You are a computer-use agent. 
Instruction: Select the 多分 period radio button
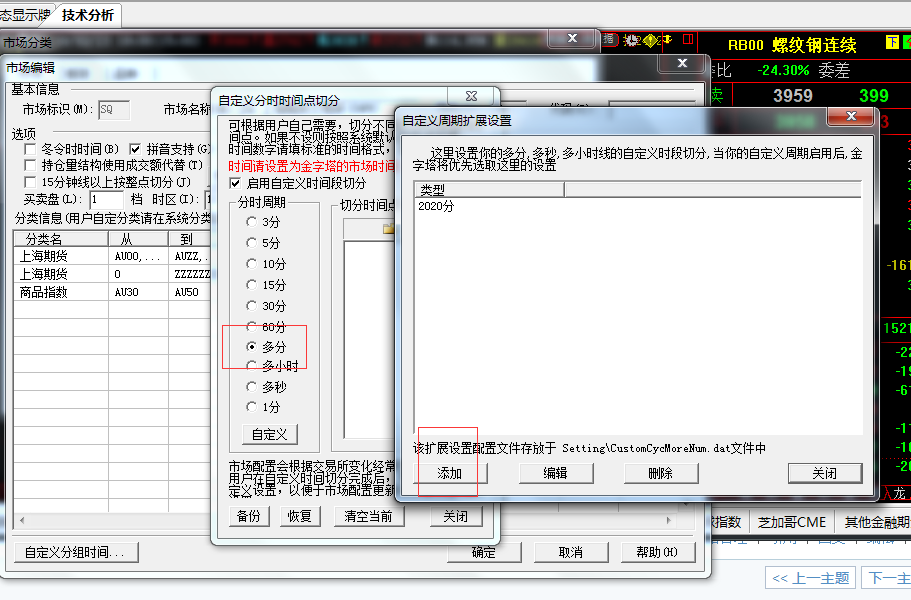click(251, 347)
